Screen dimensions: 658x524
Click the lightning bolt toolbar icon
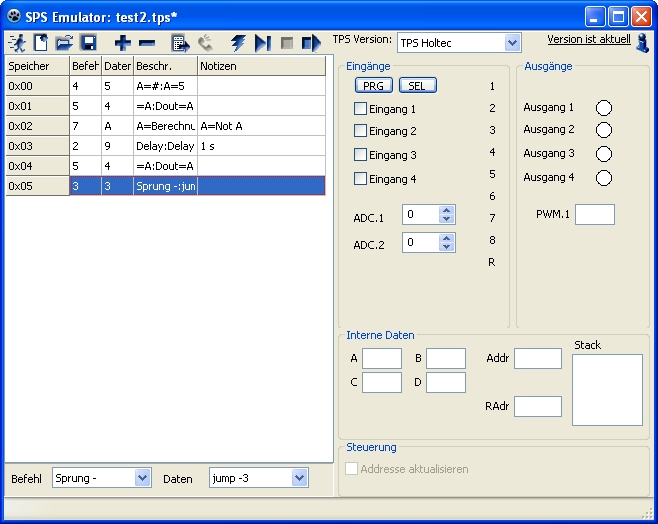coord(238,43)
